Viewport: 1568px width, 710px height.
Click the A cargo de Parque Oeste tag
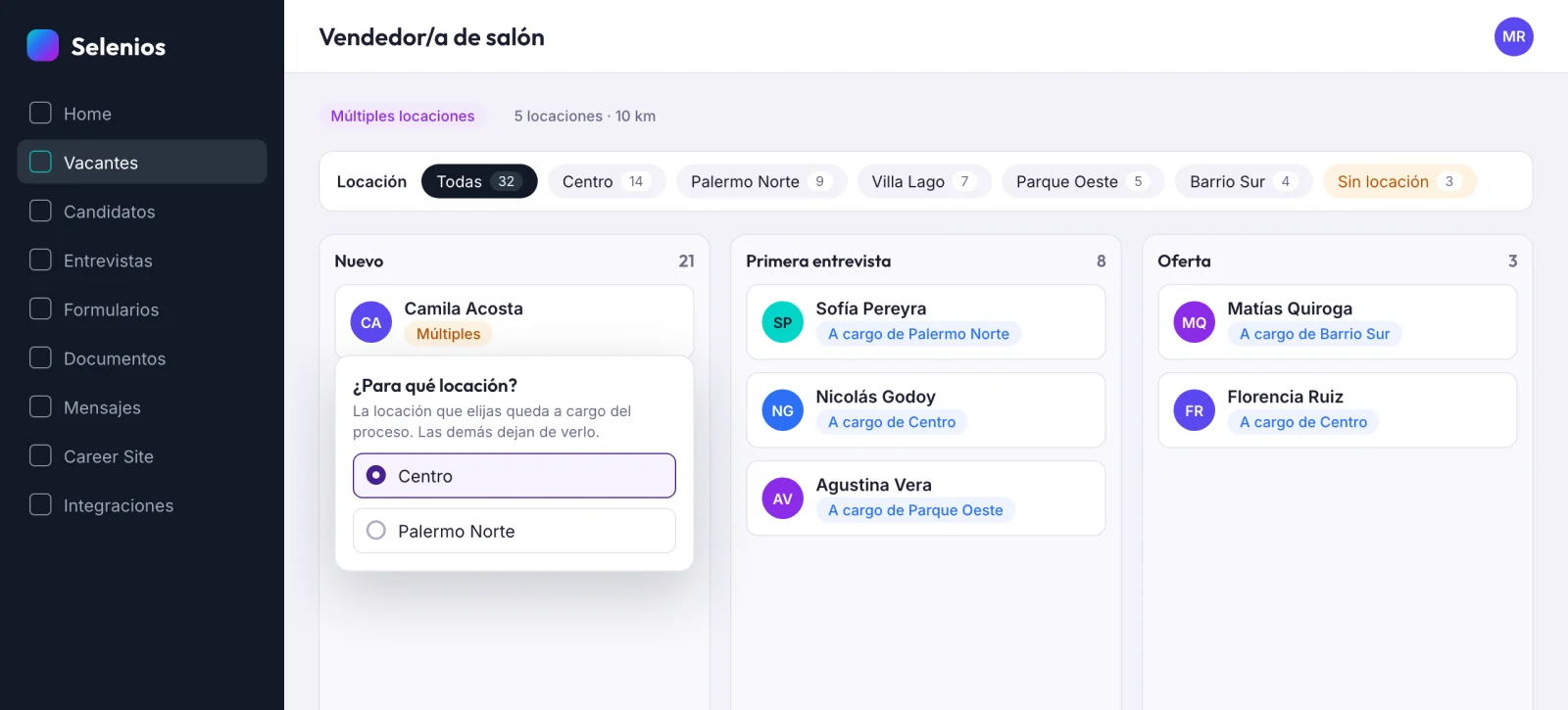click(x=915, y=510)
